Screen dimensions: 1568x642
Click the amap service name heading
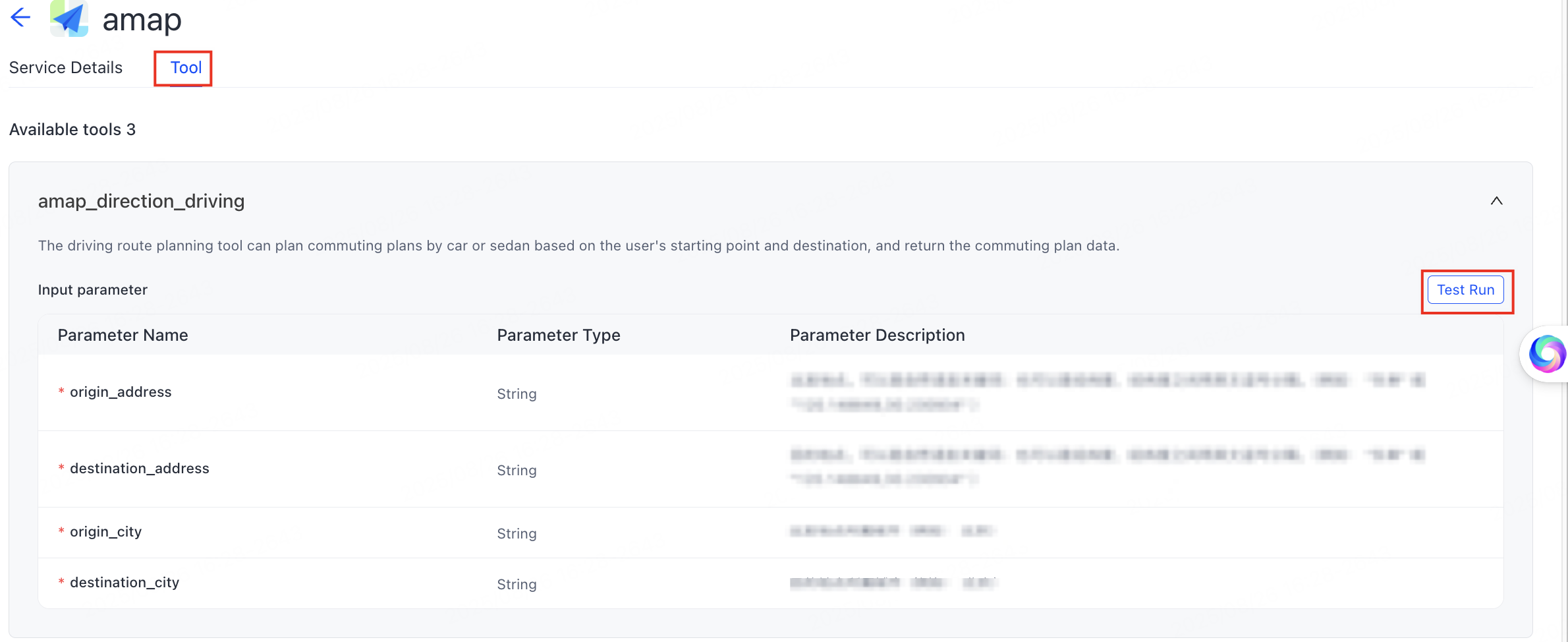pos(142,20)
